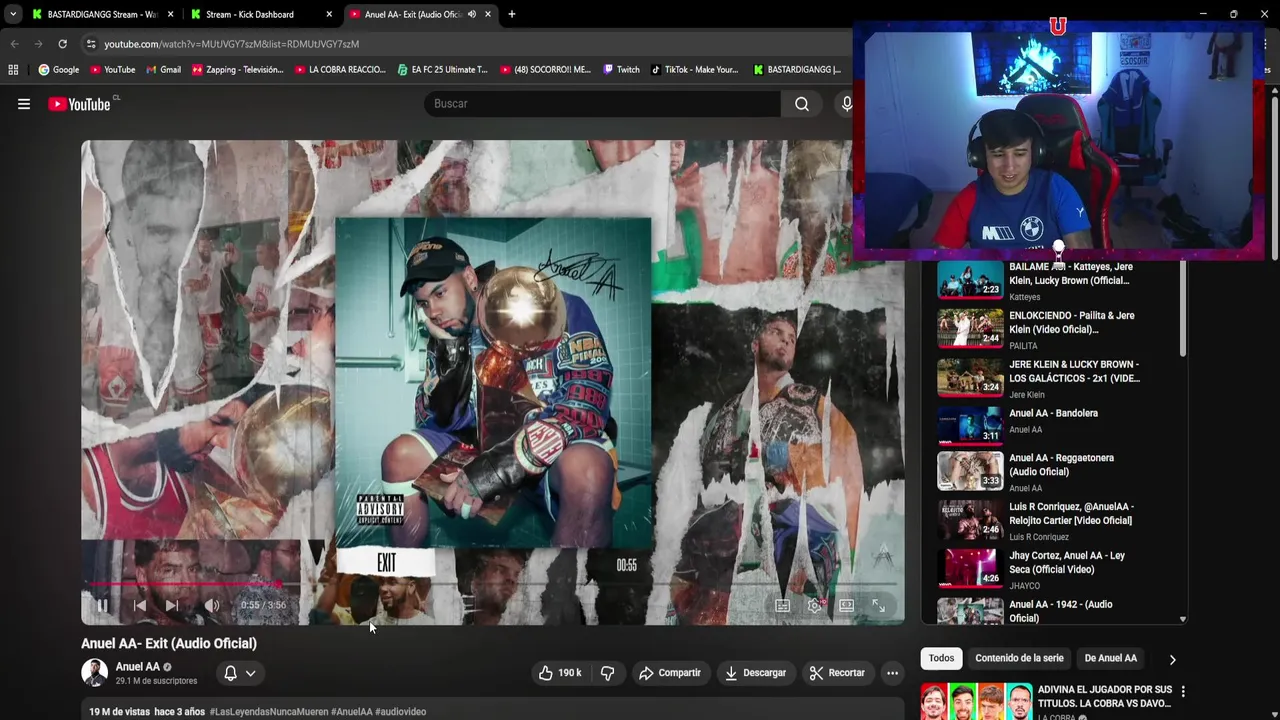Open more actions three-dot menu

[x=892, y=673]
